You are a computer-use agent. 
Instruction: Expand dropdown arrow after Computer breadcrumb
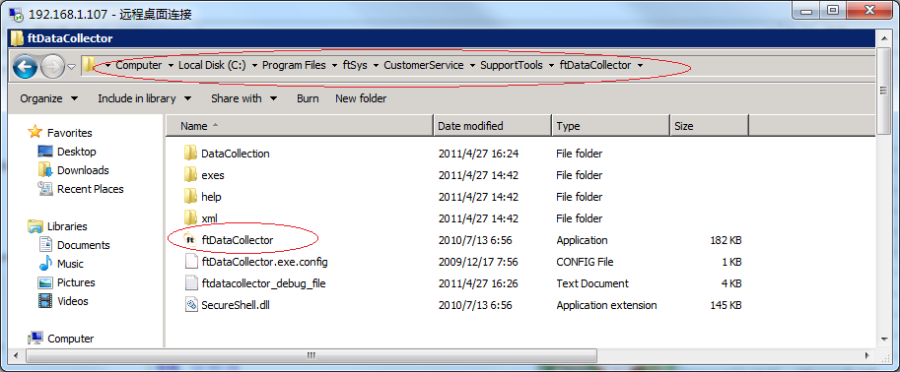(170, 65)
